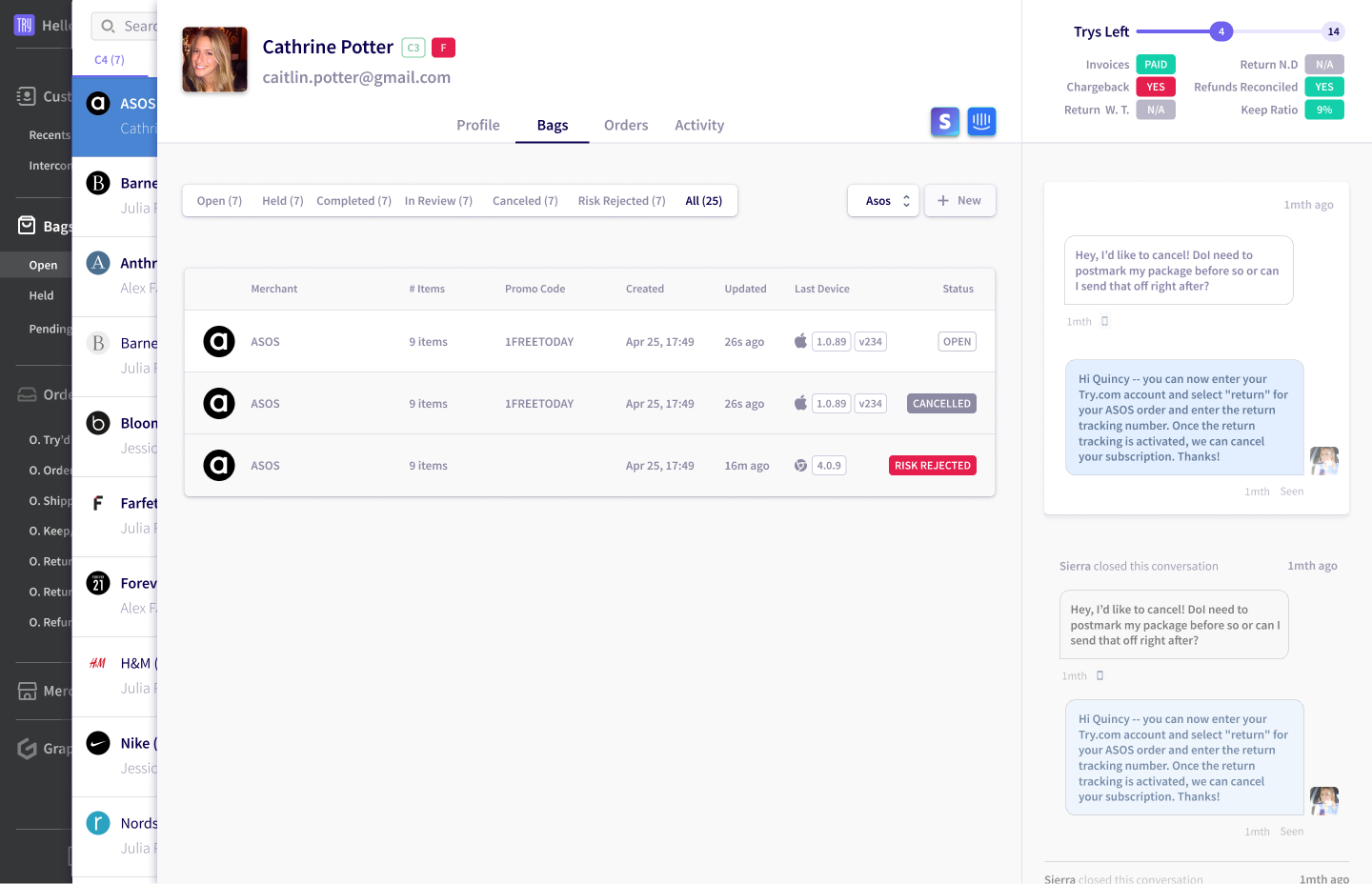Screen dimensions: 1372x884
Task: Click the Bloomingdale's logo in customer list
Action: point(98,423)
